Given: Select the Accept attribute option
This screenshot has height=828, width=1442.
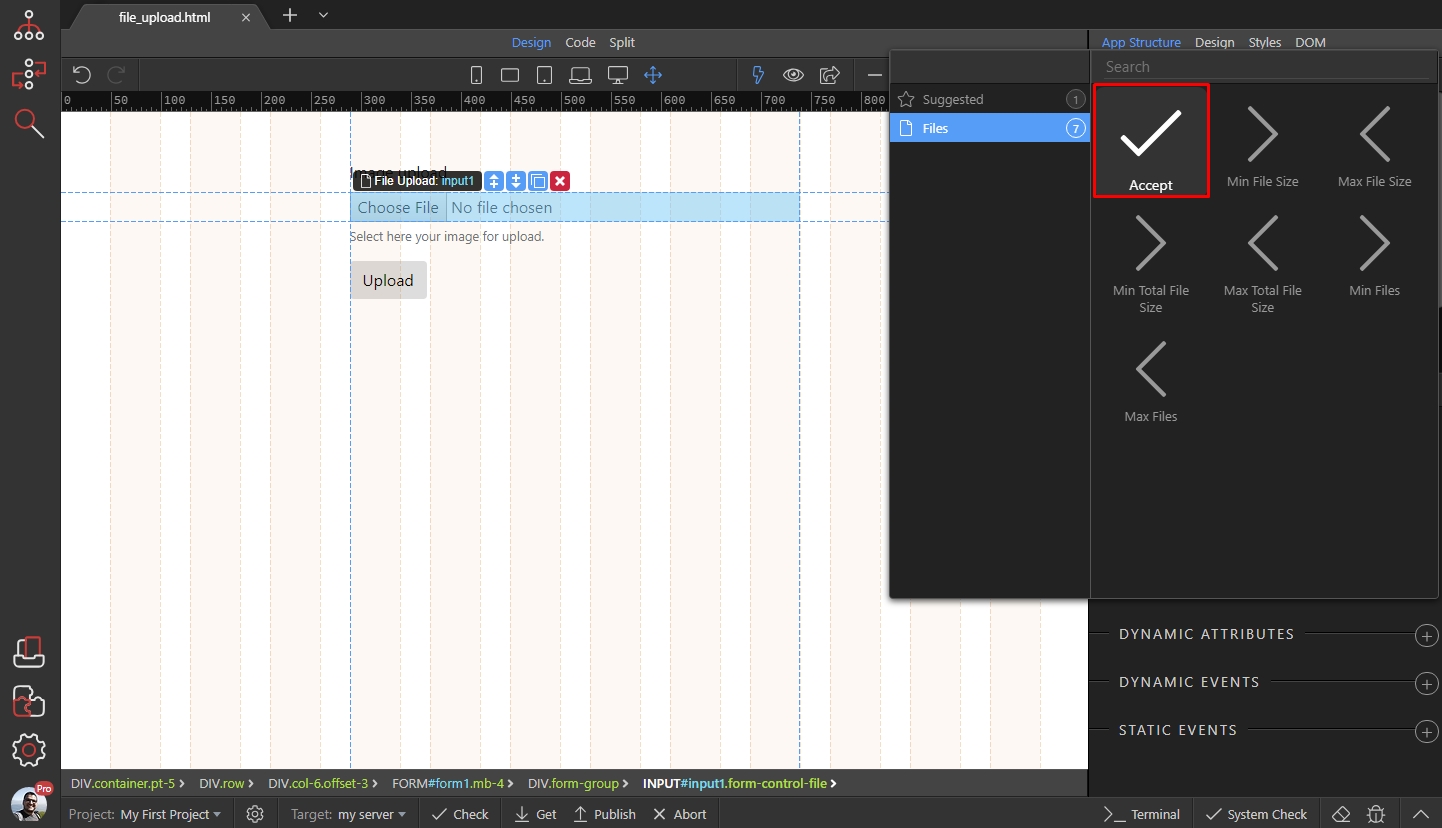Looking at the screenshot, I should point(1151,140).
